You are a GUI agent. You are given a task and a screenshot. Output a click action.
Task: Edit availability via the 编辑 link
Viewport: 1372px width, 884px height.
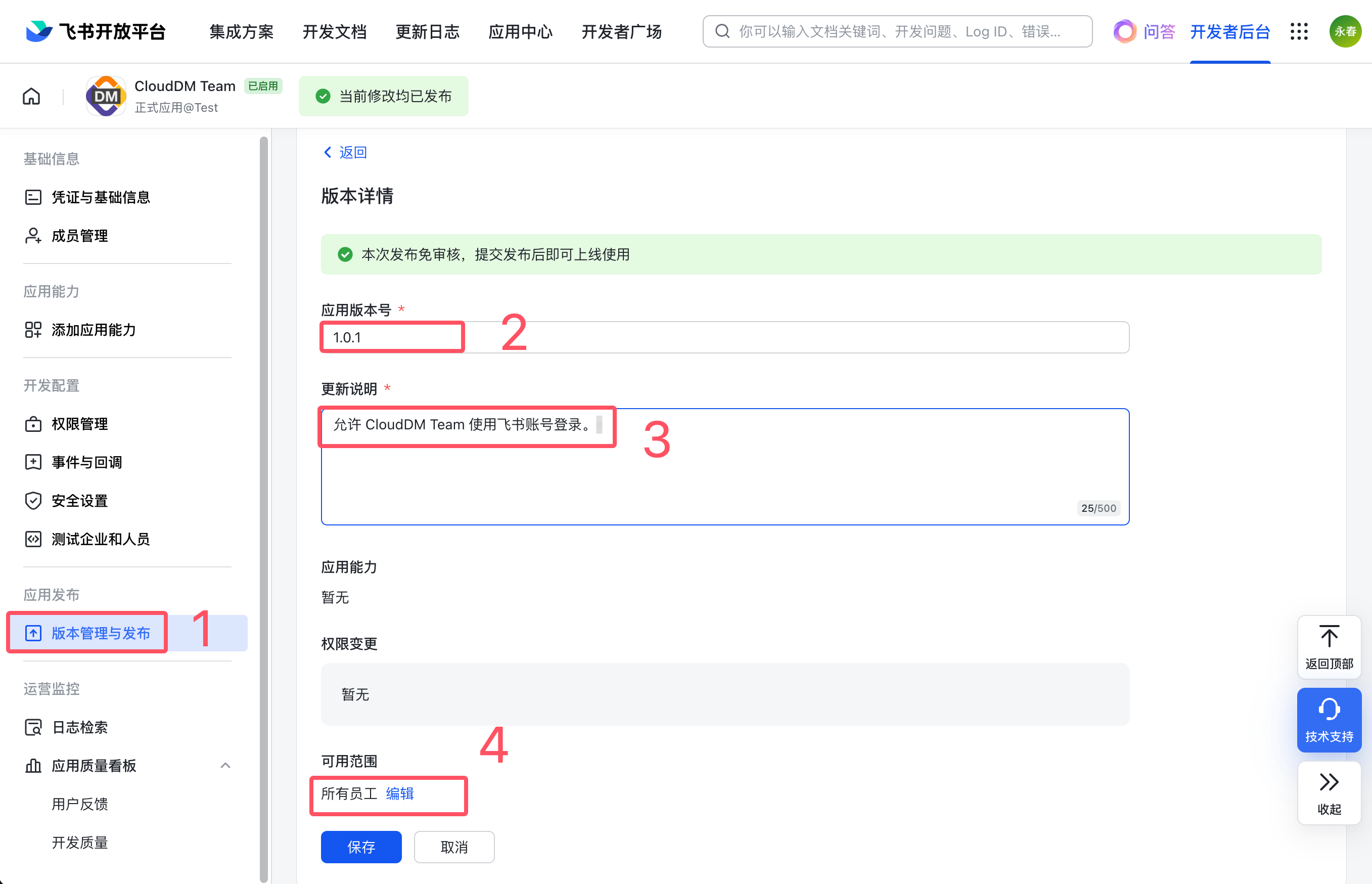400,793
